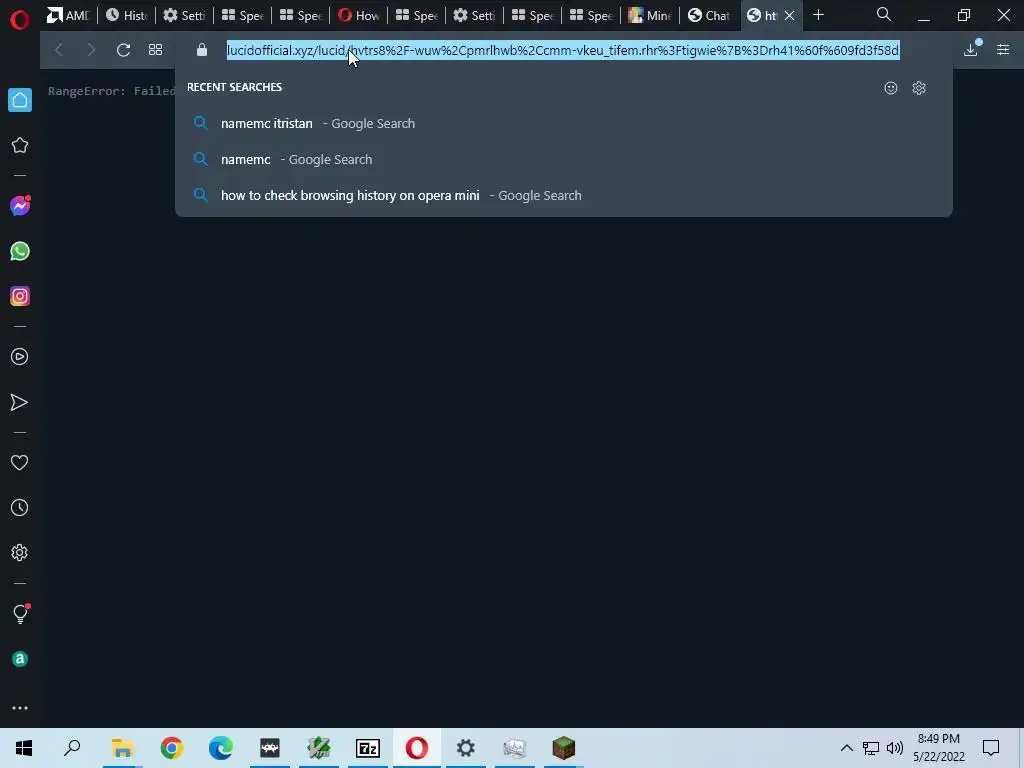Switch to the Chat tab

(709, 15)
